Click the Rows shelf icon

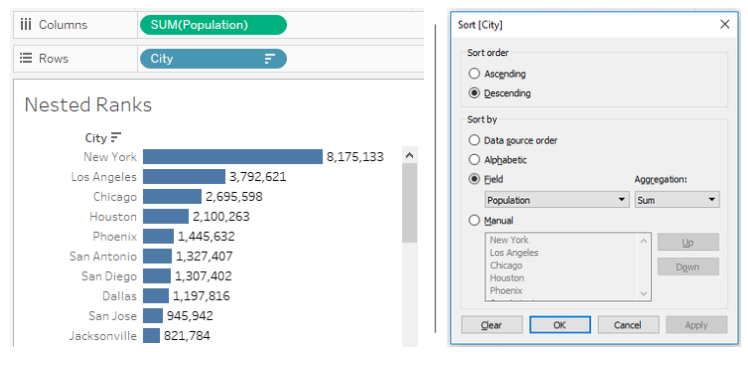(25, 58)
